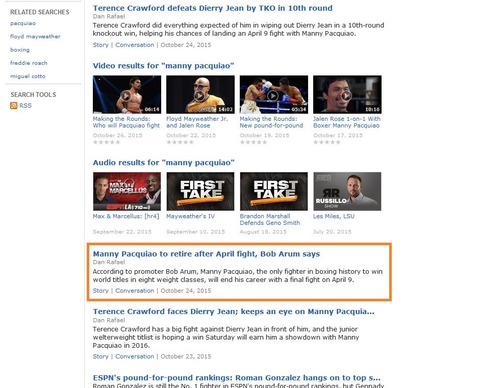
Task: Open Story link under Pacquiao to retire article
Action: [x=101, y=291]
